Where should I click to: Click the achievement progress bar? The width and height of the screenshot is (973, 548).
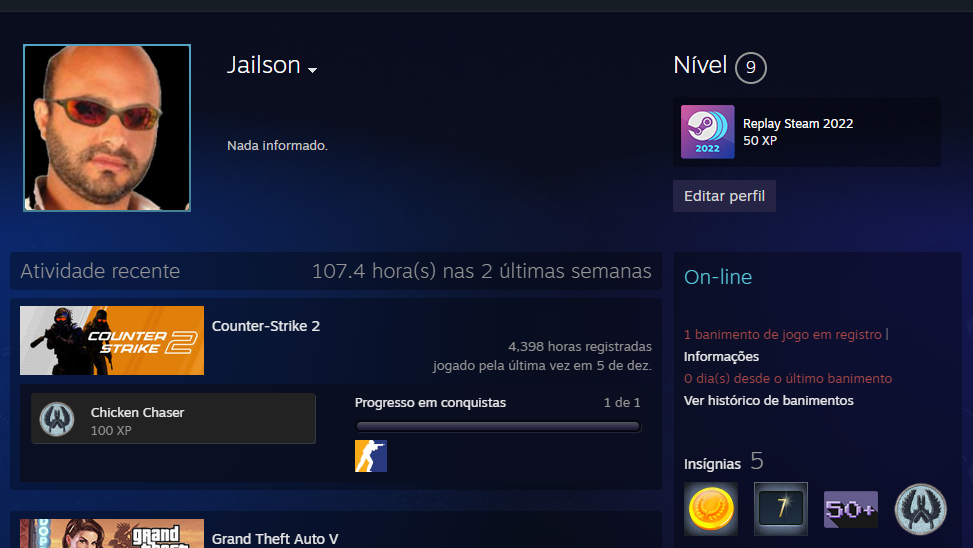coord(498,426)
